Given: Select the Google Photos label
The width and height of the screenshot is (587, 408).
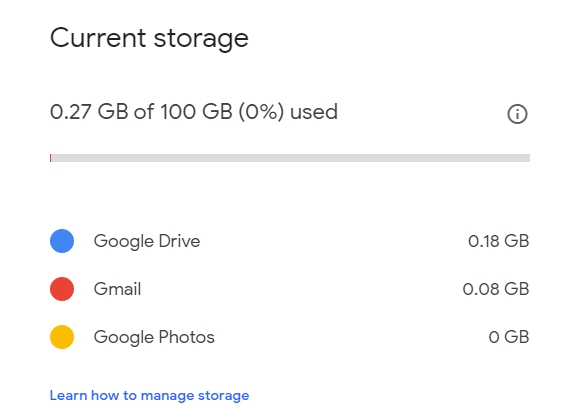Looking at the screenshot, I should point(154,337).
